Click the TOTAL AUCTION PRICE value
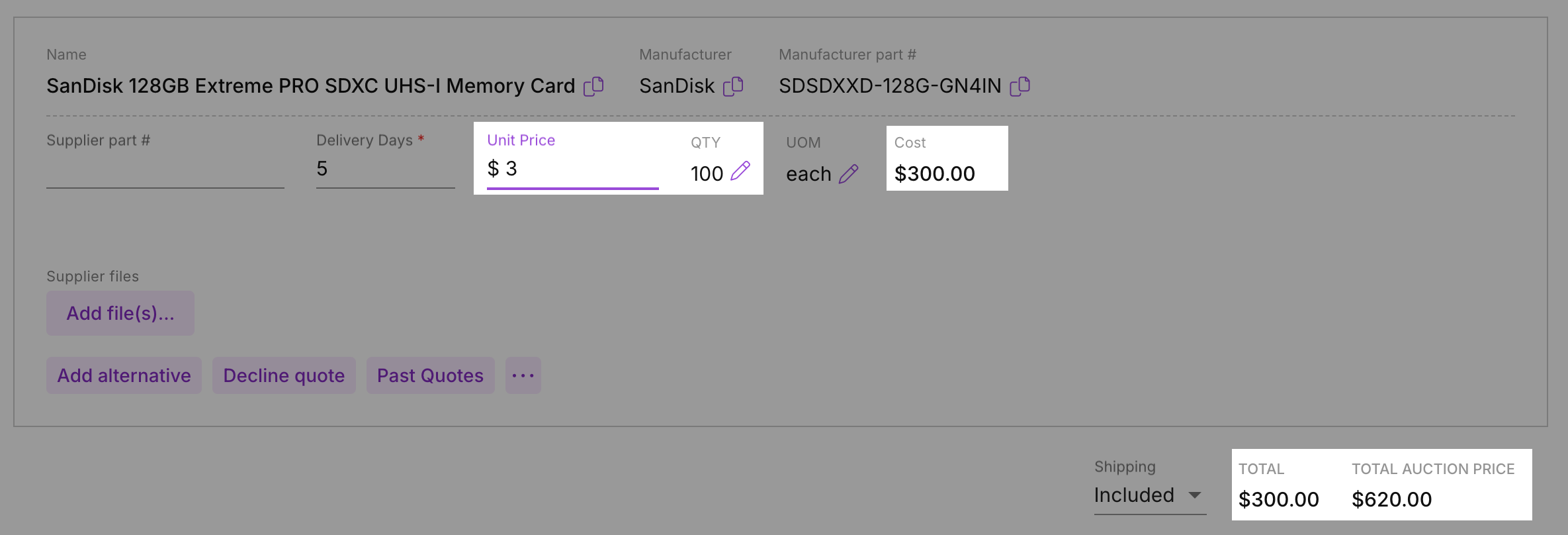 click(1391, 499)
